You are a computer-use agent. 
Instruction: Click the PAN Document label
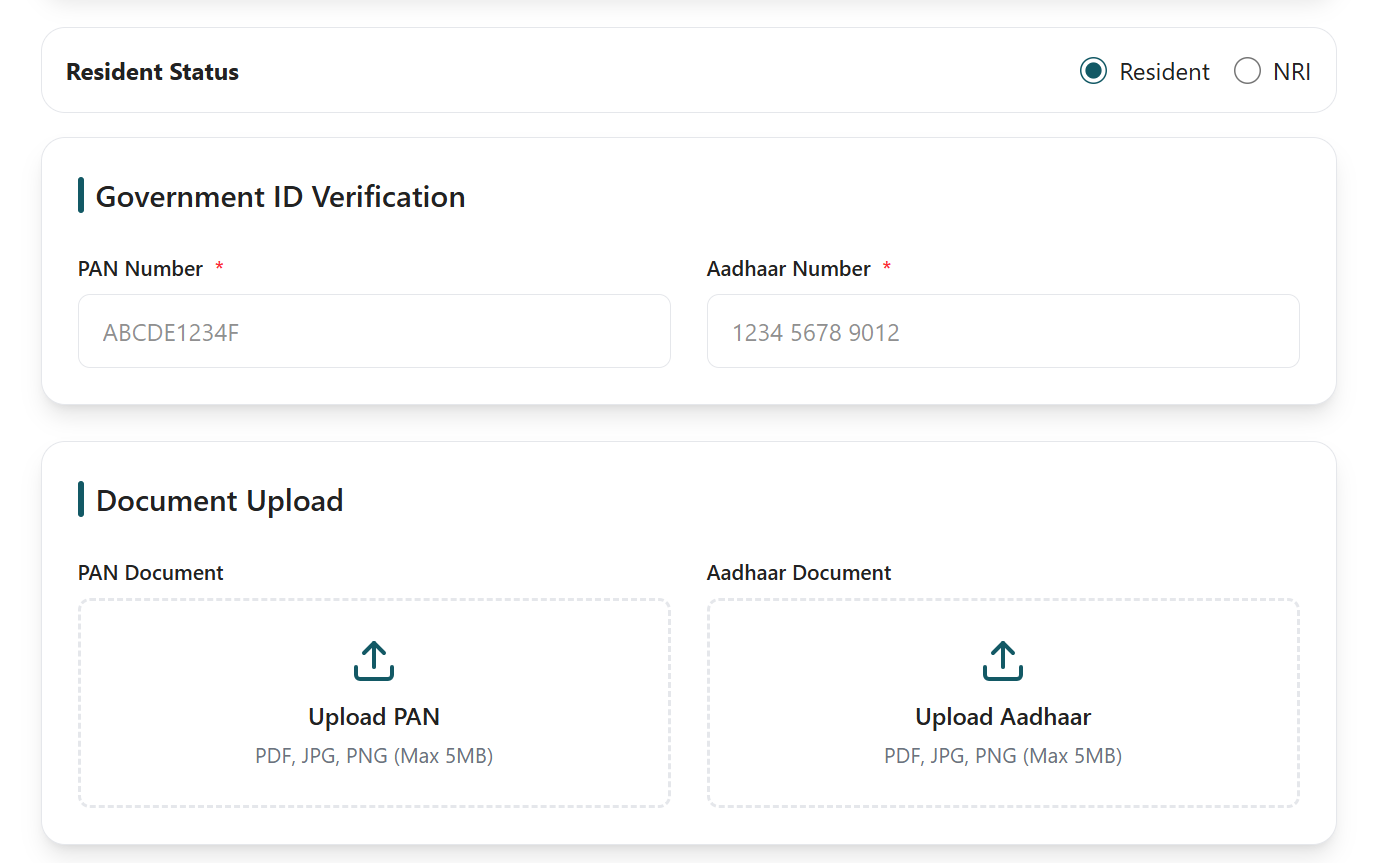tap(150, 572)
